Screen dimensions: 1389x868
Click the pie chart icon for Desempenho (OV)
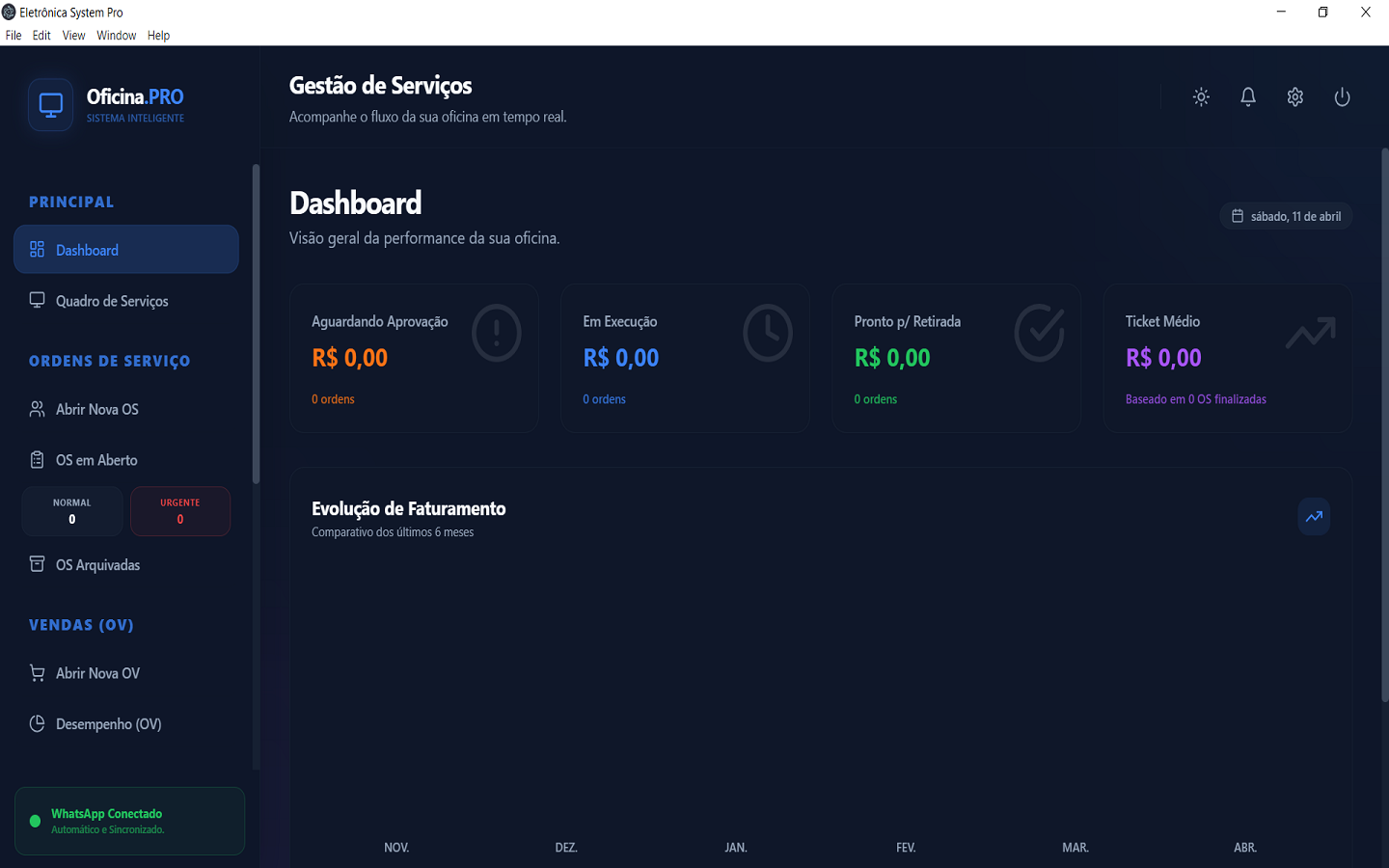coord(37,723)
